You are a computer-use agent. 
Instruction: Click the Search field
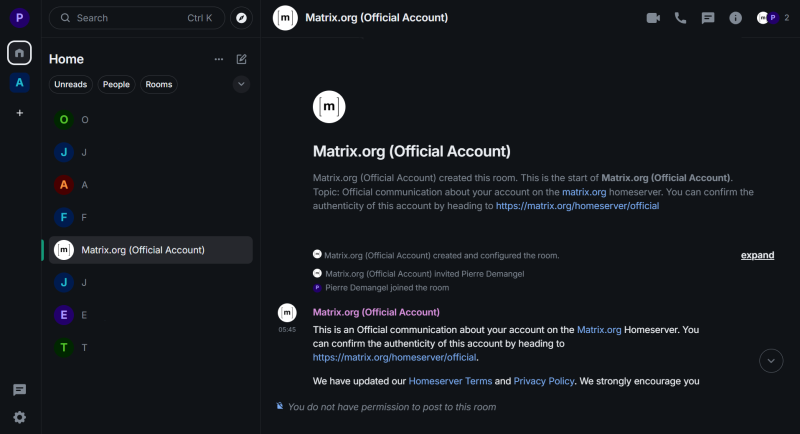137,18
